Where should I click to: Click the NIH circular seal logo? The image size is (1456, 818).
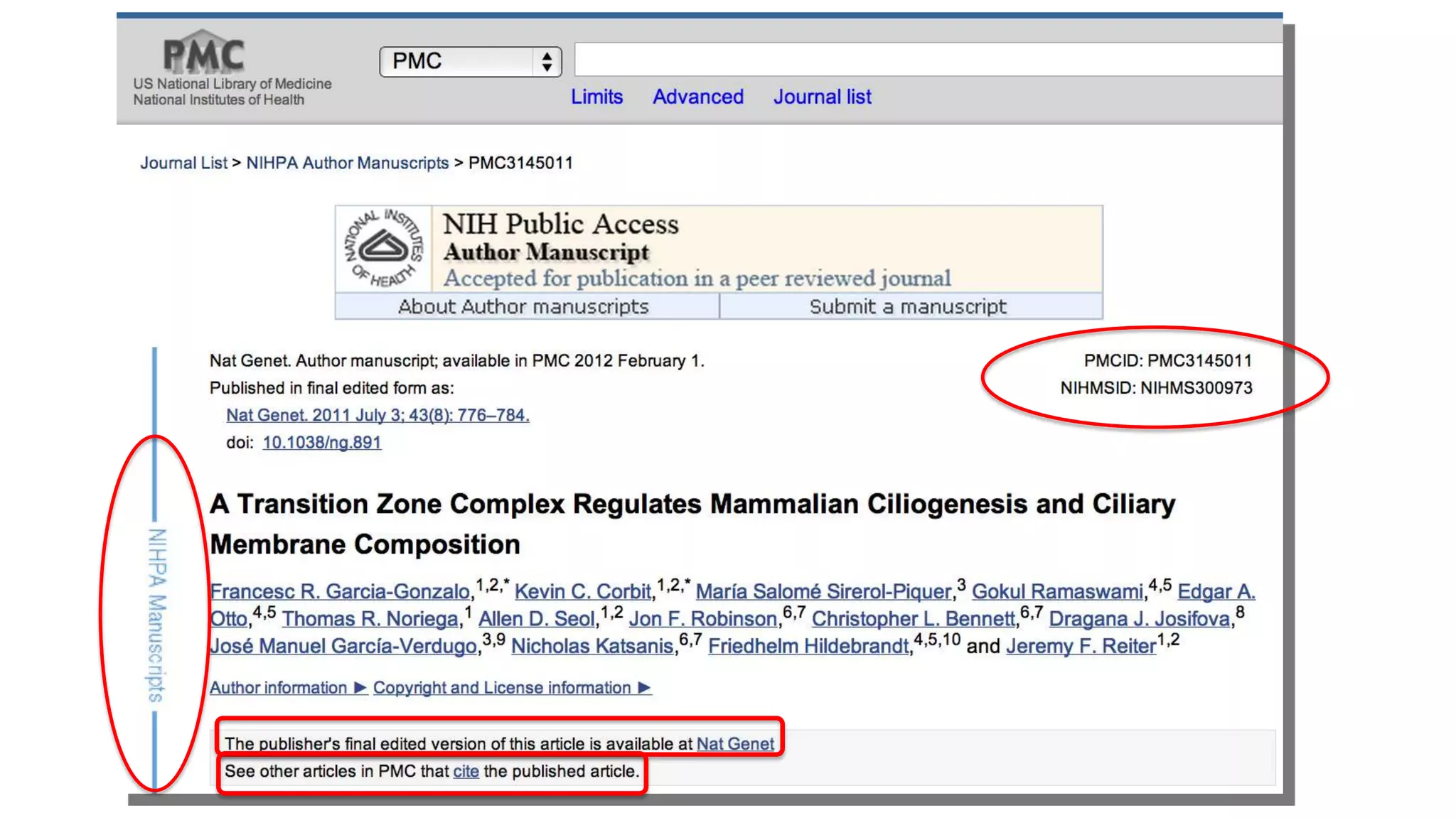[384, 249]
